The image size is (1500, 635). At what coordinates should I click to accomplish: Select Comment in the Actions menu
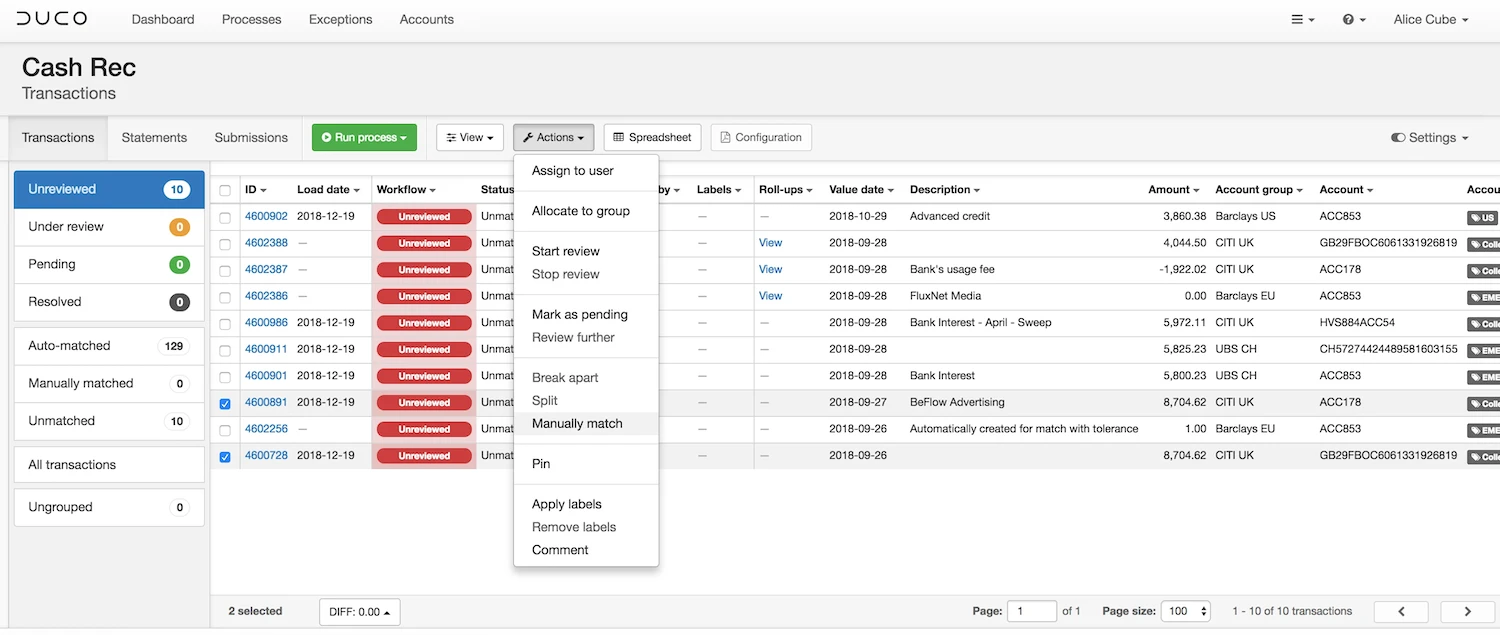click(x=586, y=550)
